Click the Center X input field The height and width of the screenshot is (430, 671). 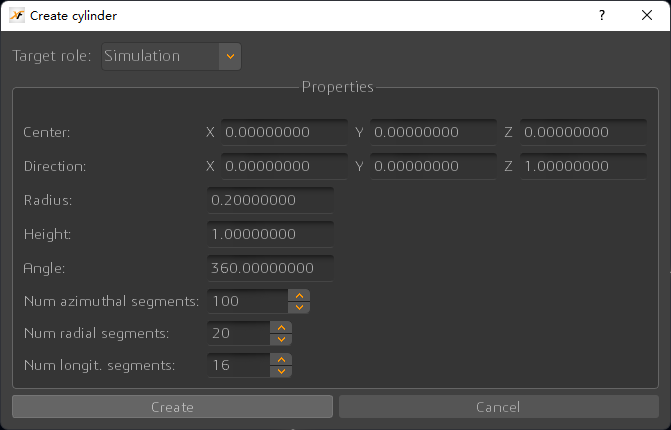click(x=284, y=132)
